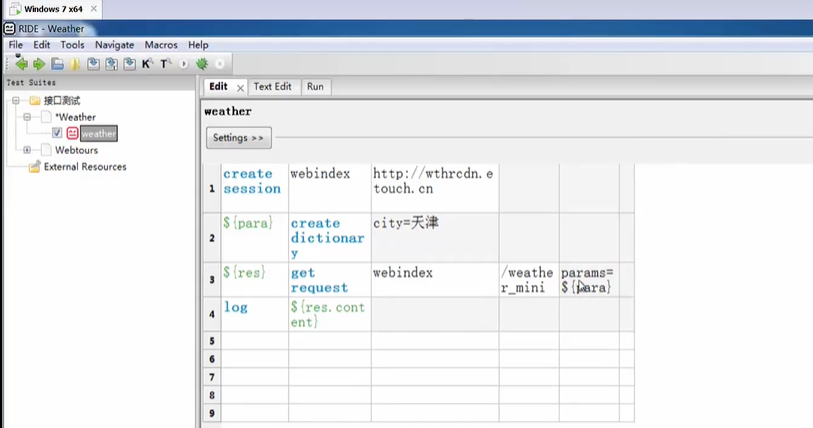Expand the Settings >> section

point(239,137)
